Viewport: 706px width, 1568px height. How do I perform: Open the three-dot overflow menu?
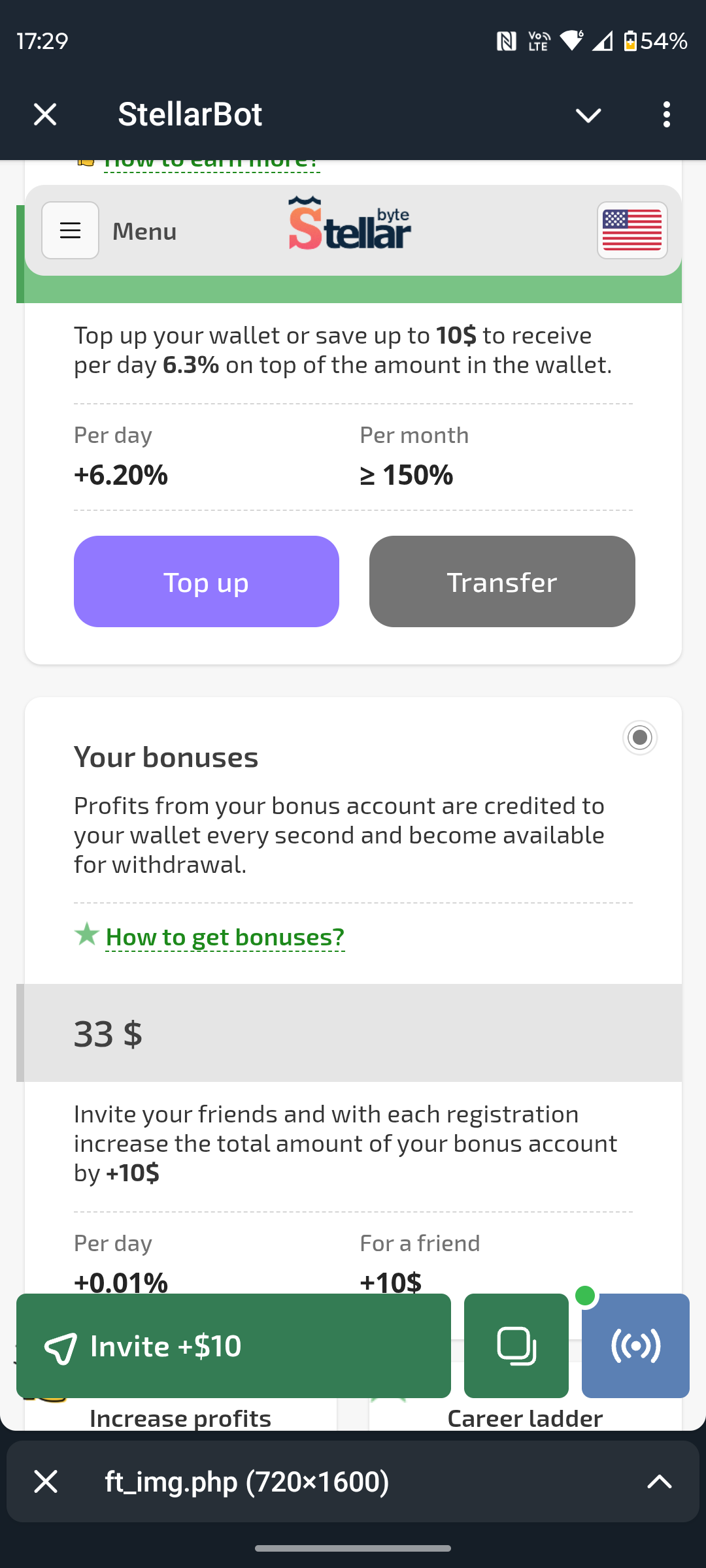point(666,114)
